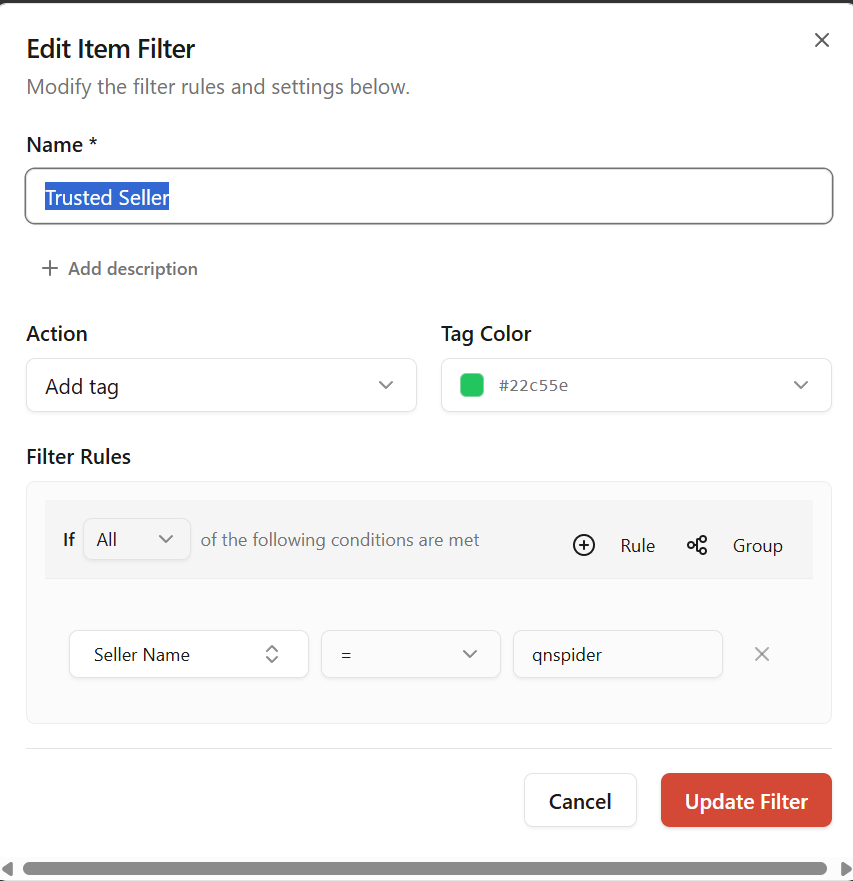Remove the Seller Name rule with X
The width and height of the screenshot is (853, 881).
[x=761, y=654]
